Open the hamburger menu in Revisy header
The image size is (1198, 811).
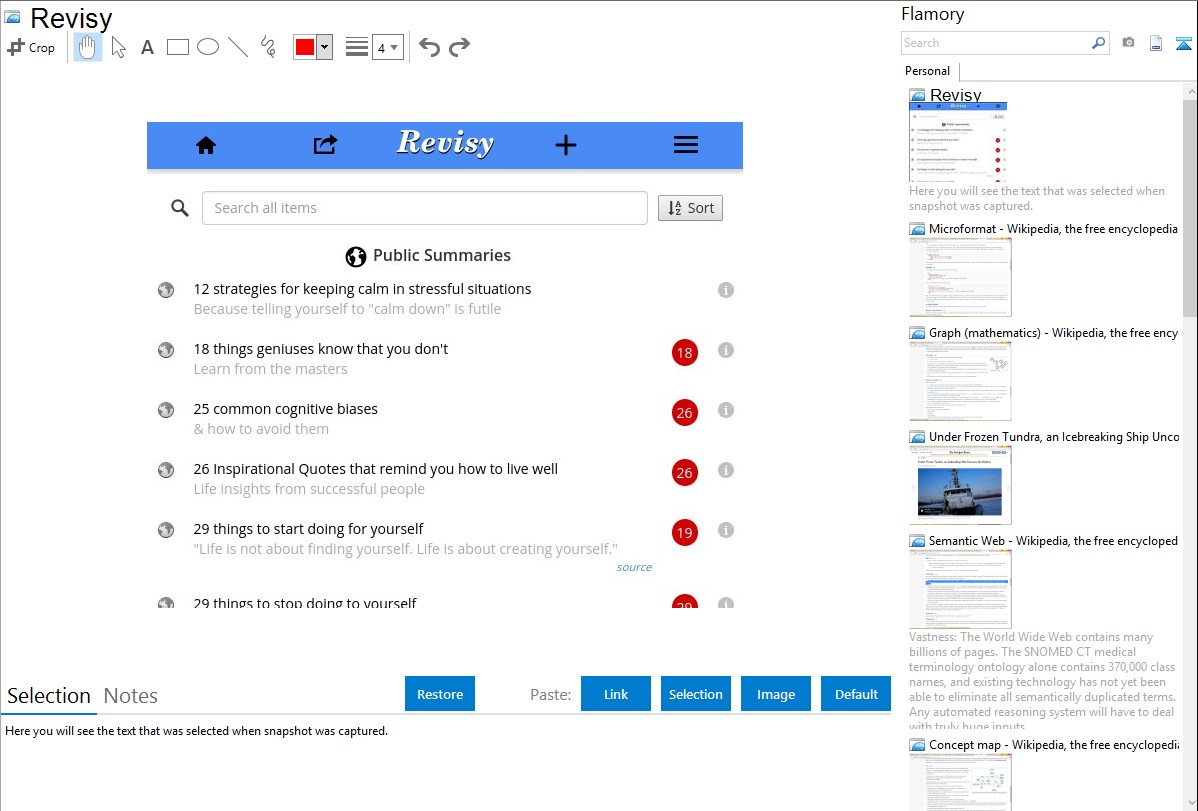point(685,144)
